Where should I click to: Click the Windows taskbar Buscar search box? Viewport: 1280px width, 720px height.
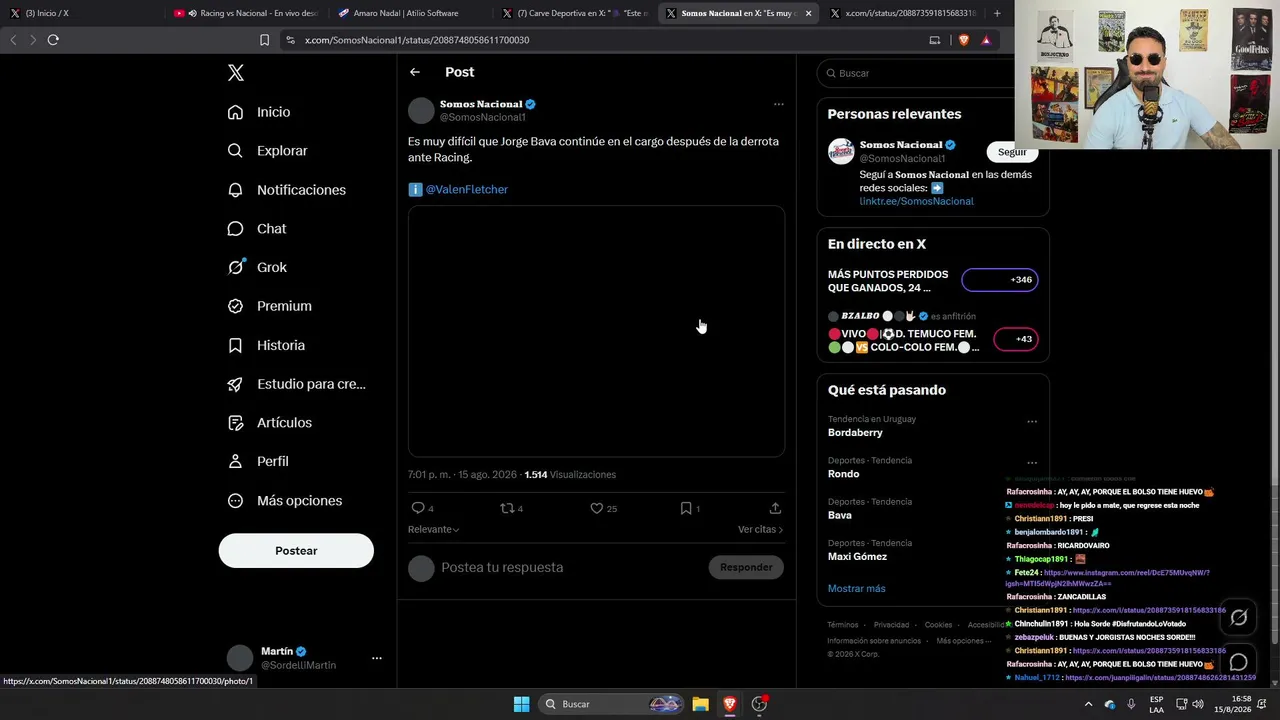coord(612,704)
